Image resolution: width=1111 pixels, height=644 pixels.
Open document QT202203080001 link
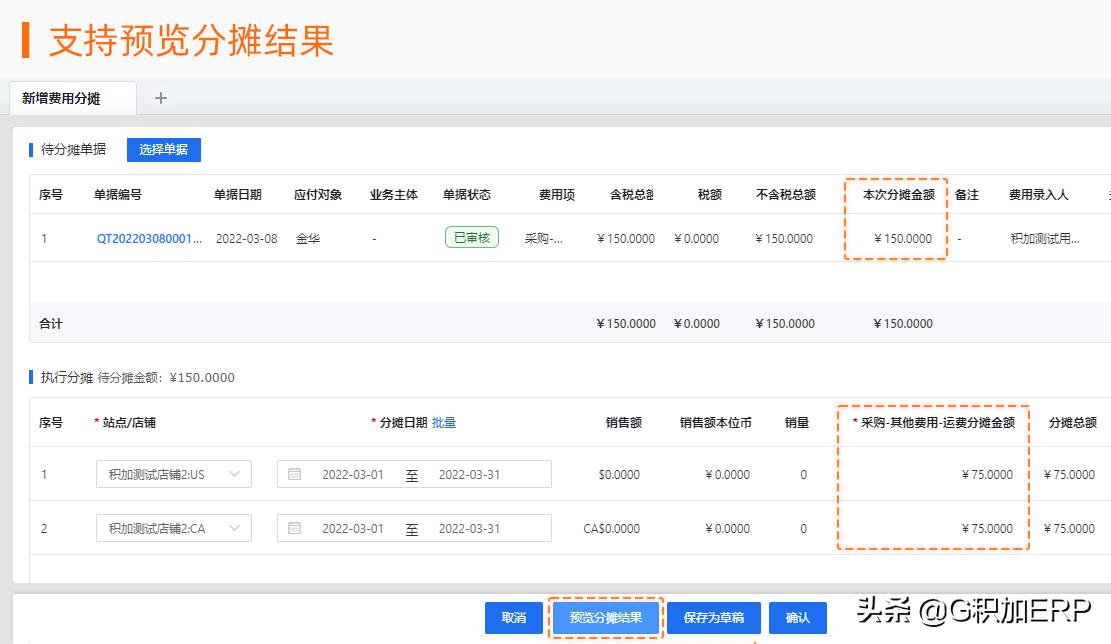point(149,238)
